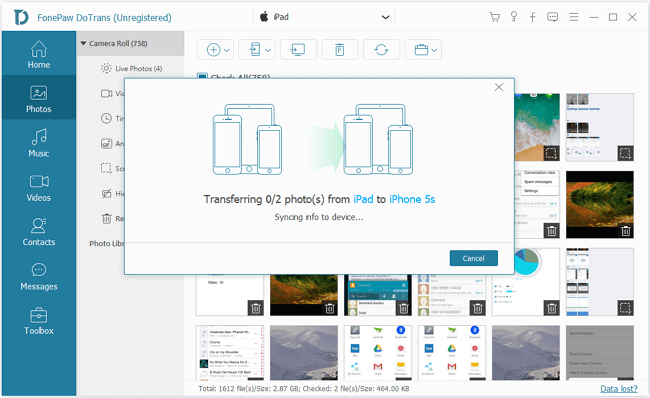Open the Music section
Viewport: 650px width, 398px height.
coord(39,142)
